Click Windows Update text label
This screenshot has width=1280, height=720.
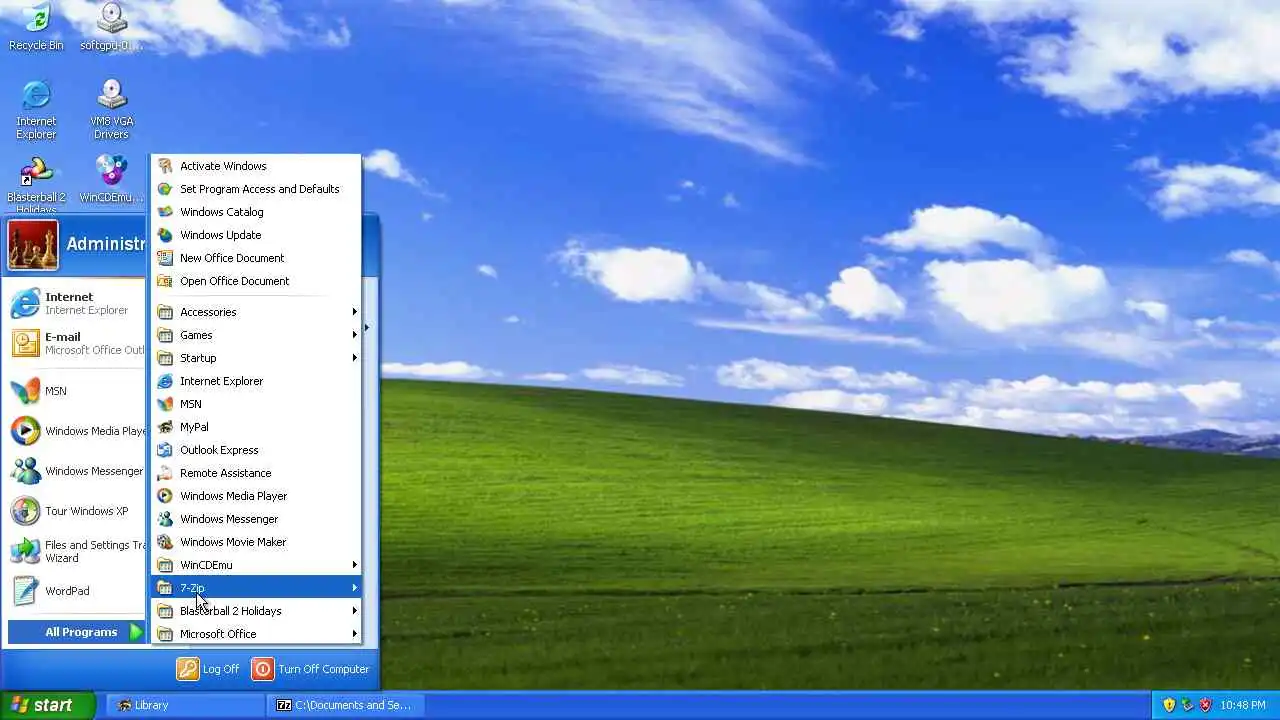click(221, 235)
